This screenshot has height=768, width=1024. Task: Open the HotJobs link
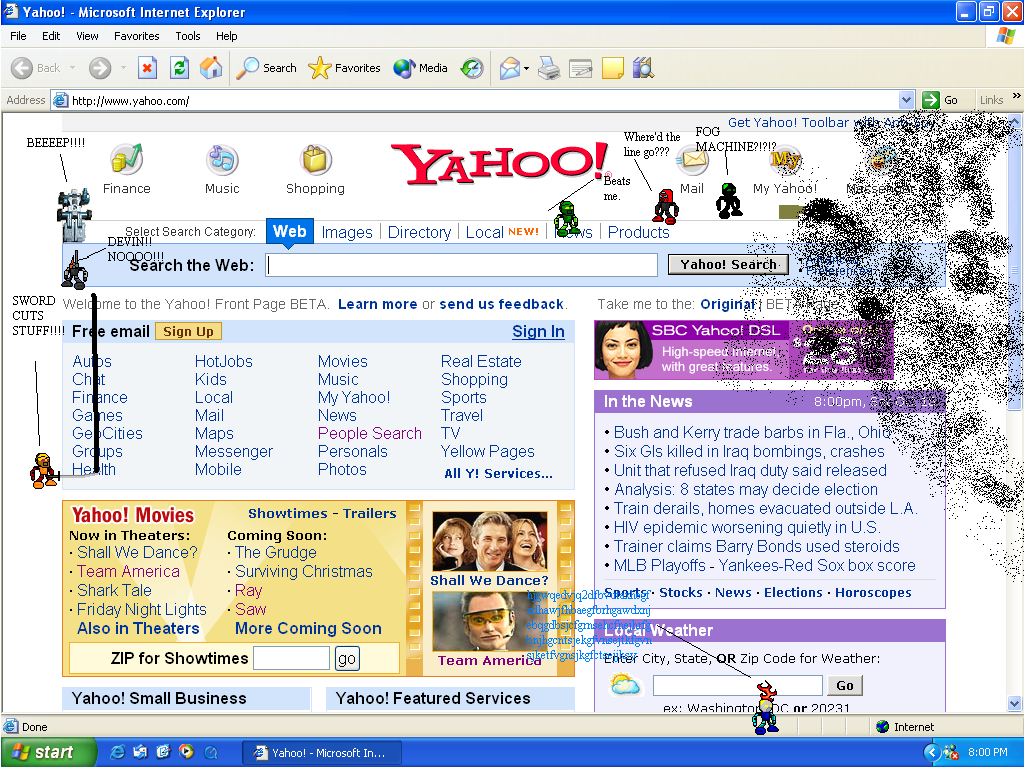coord(223,361)
